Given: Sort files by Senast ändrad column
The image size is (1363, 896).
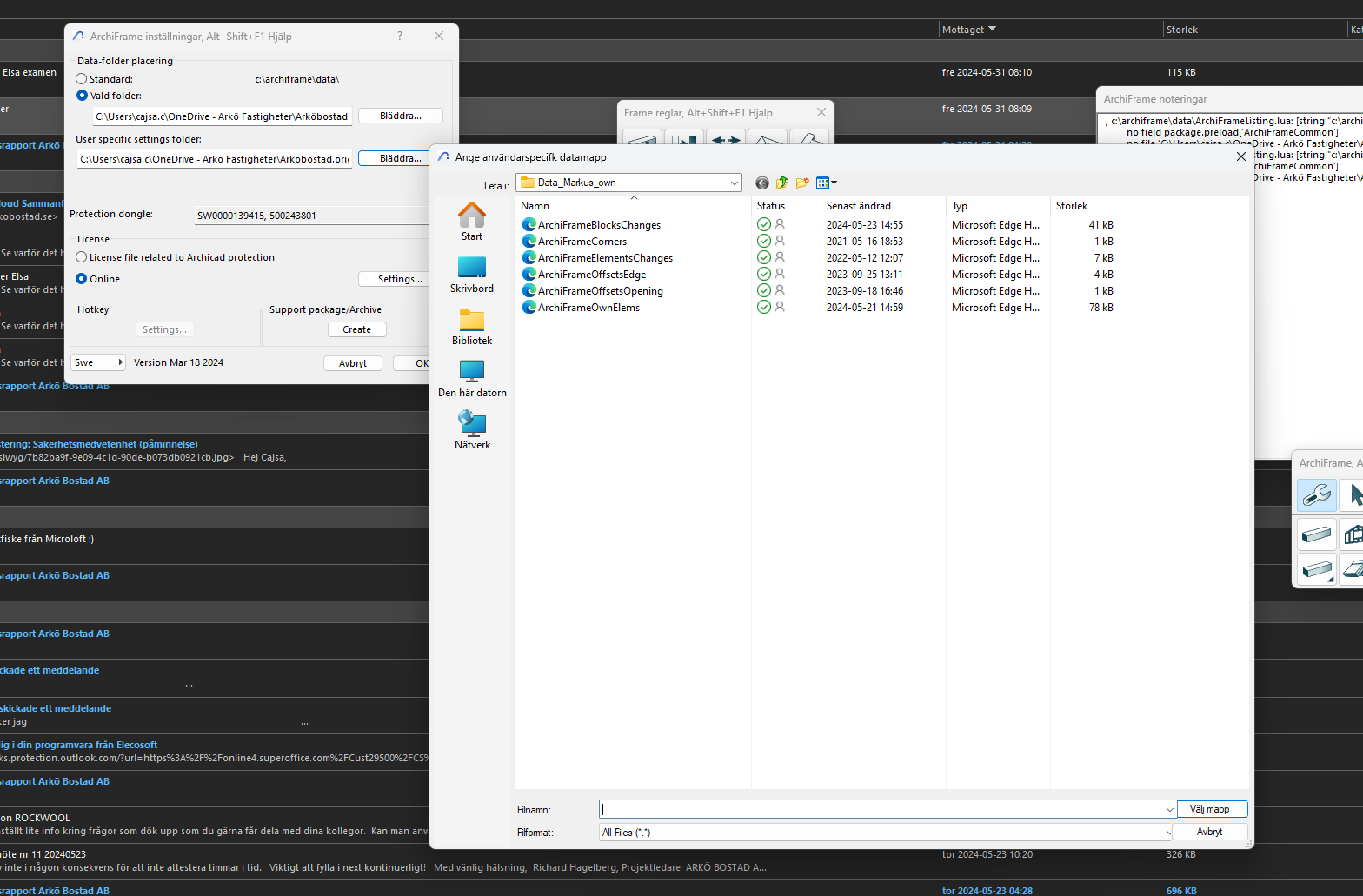Looking at the screenshot, I should point(858,206).
